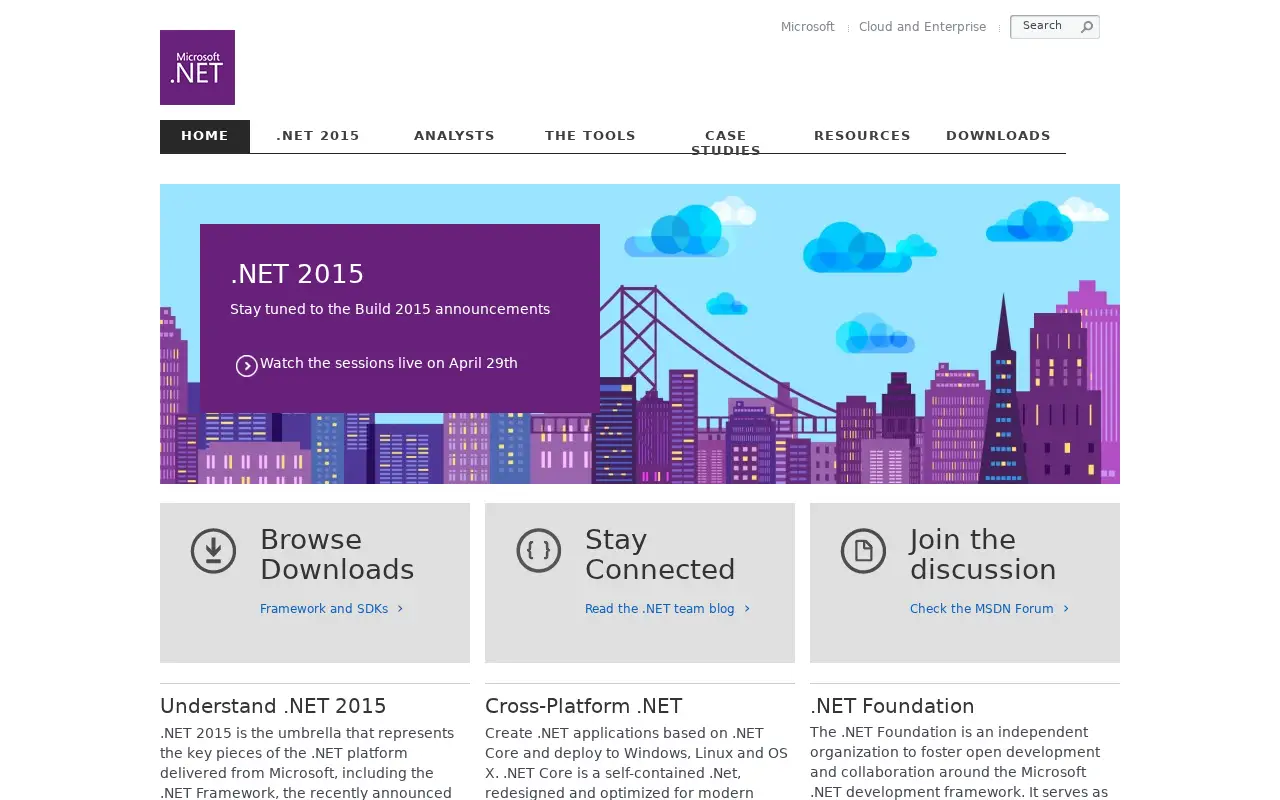Viewport: 1280px width, 800px height.
Task: Click the download arrow circle icon
Action: click(x=213, y=551)
